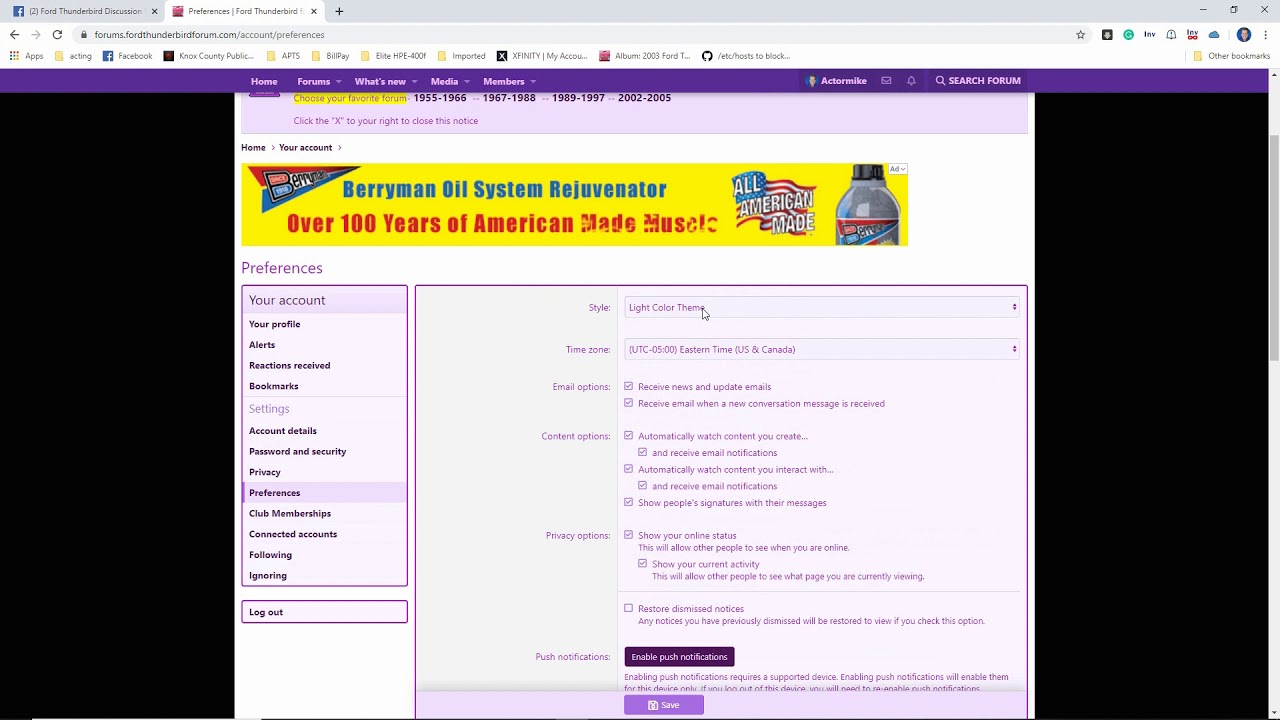The image size is (1280, 720).
Task: Open Following list
Action: tap(271, 555)
